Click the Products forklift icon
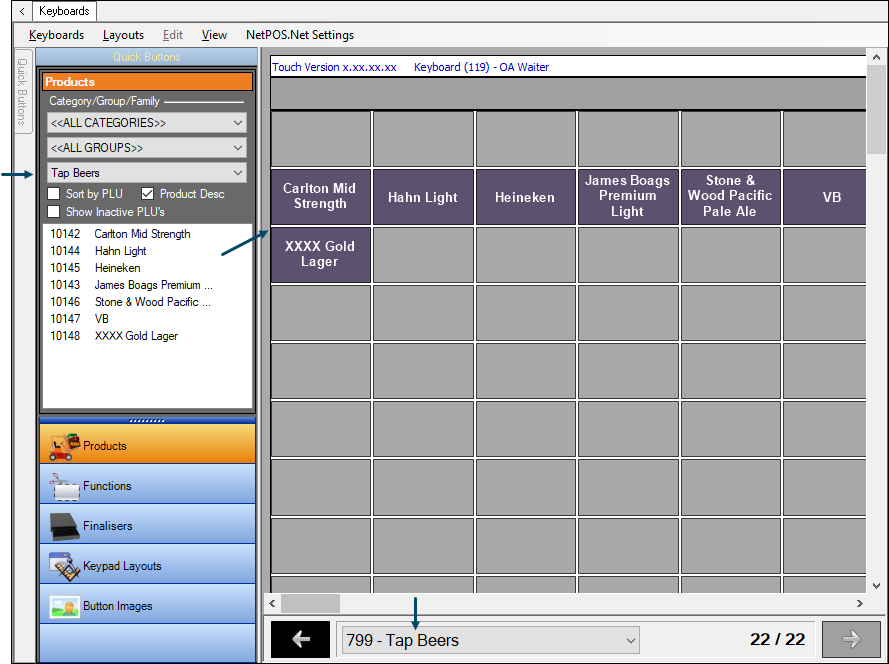Screen dimensions: 889x664 point(64,445)
